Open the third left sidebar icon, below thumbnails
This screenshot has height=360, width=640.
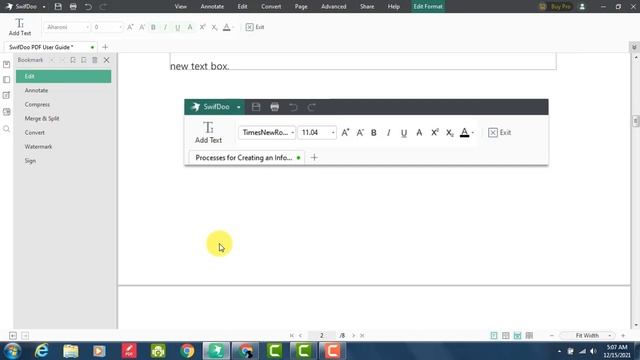point(7,95)
